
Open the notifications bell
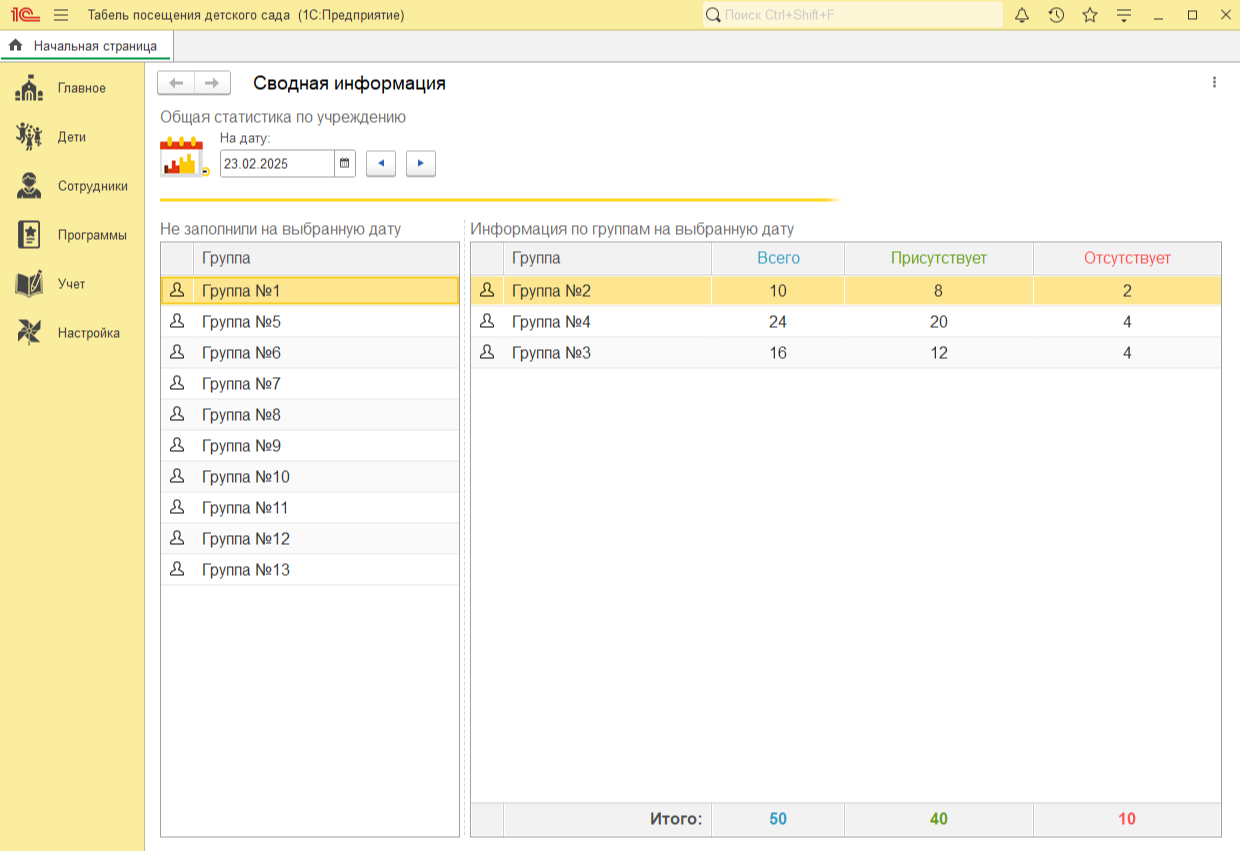[x=1022, y=15]
